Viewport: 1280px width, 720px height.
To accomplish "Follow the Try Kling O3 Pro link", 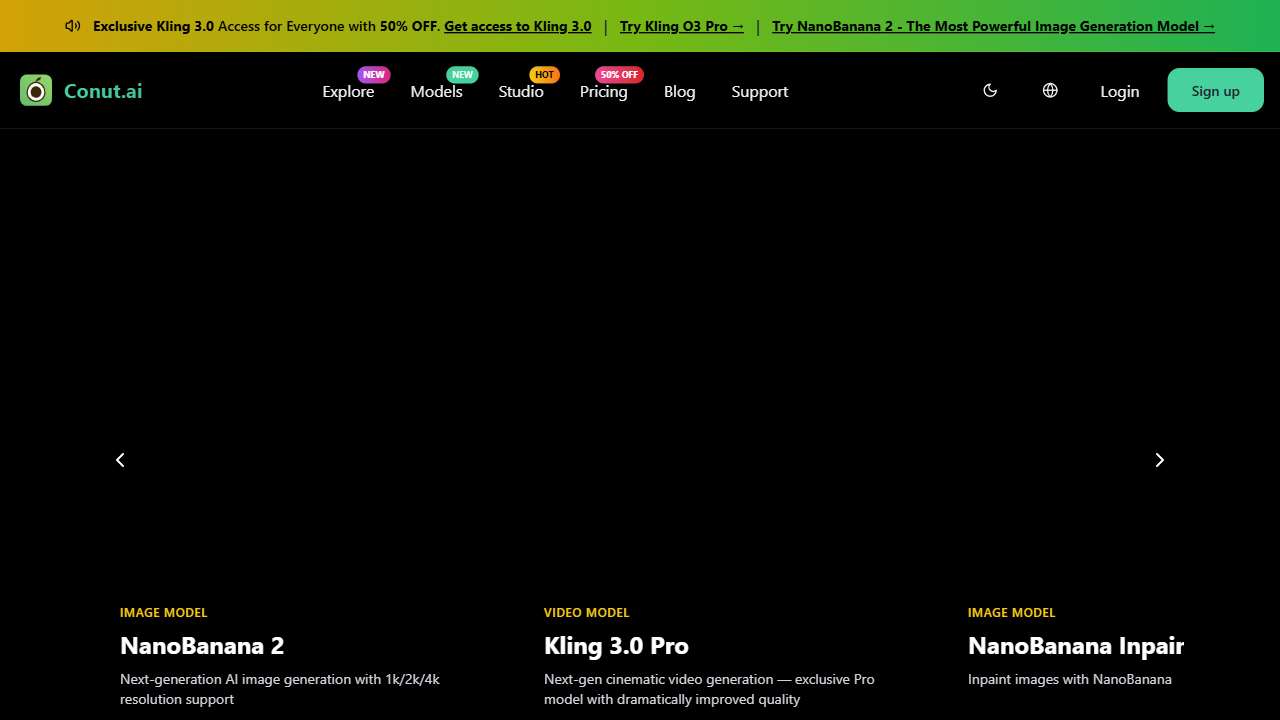I will tap(681, 26).
